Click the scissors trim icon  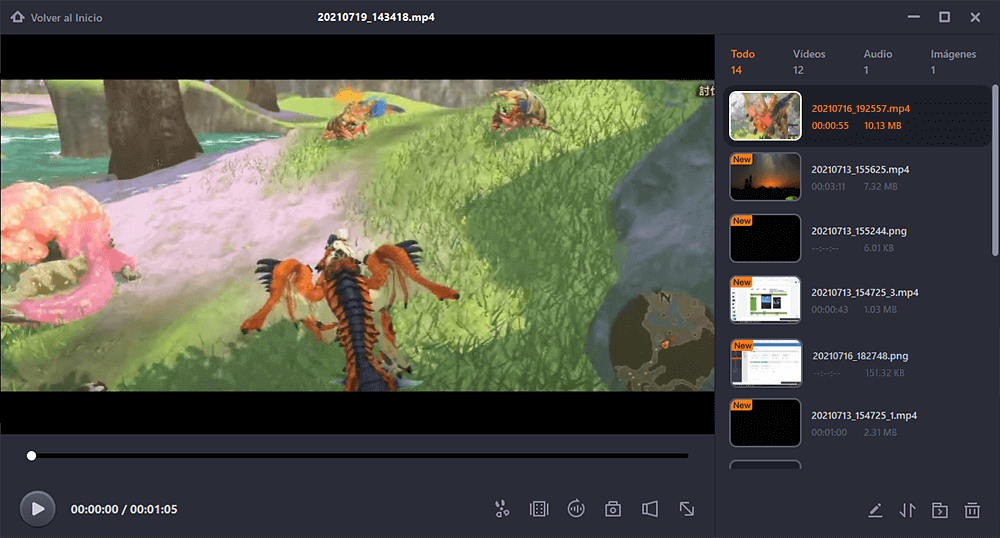502,509
